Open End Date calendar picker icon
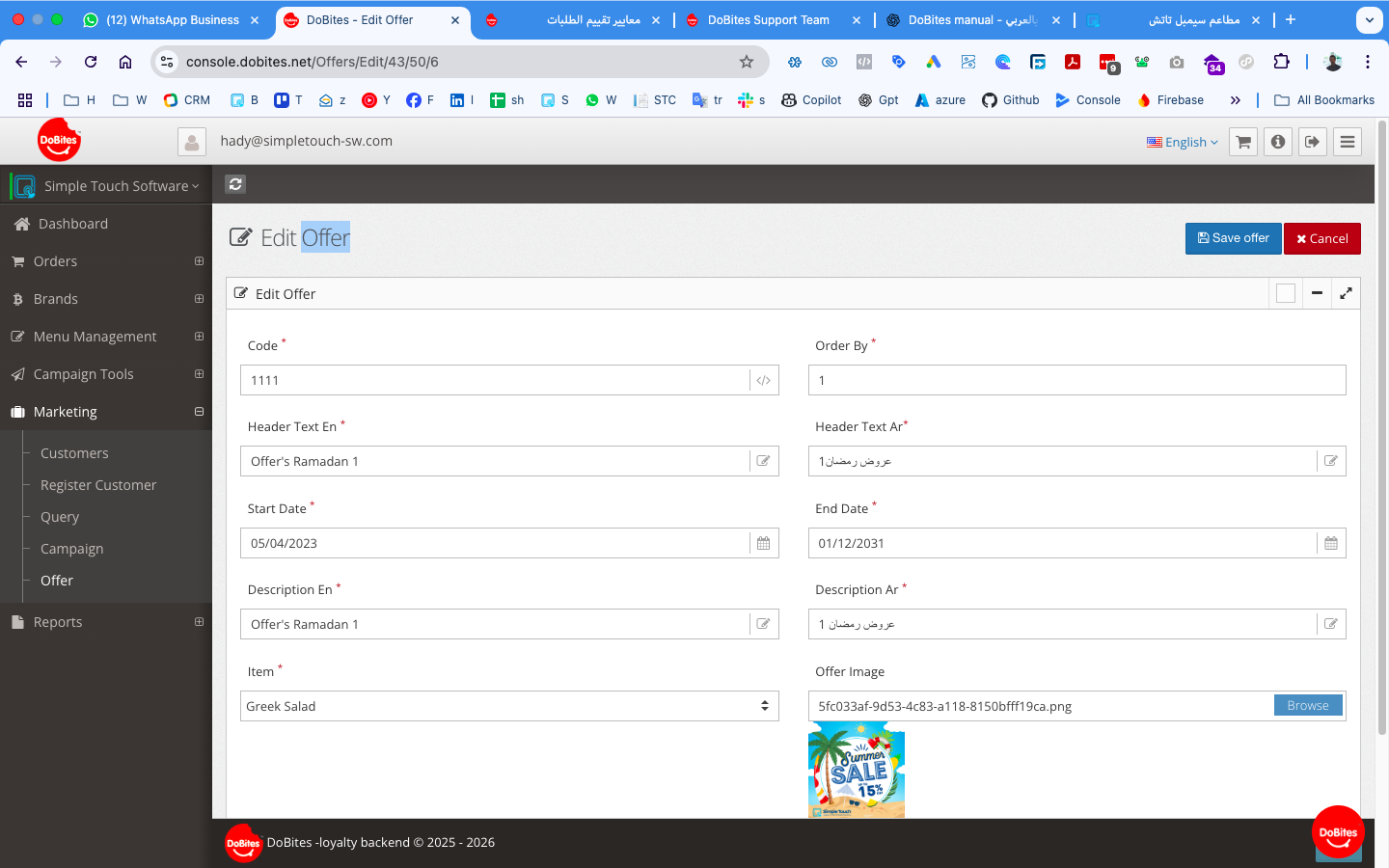The height and width of the screenshot is (868, 1389). click(x=1330, y=543)
